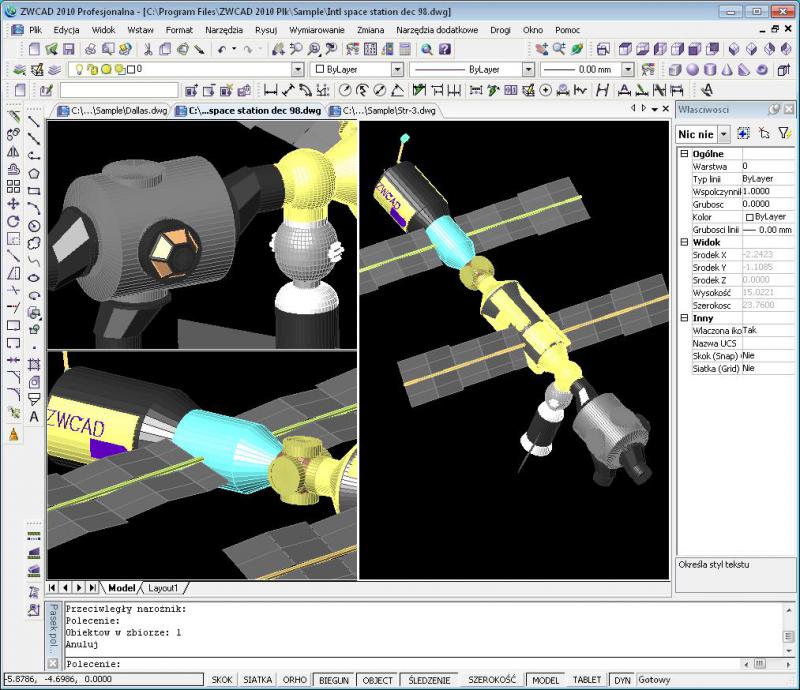Toggle MODEL space button in status bar
This screenshot has width=800, height=690.
545,680
